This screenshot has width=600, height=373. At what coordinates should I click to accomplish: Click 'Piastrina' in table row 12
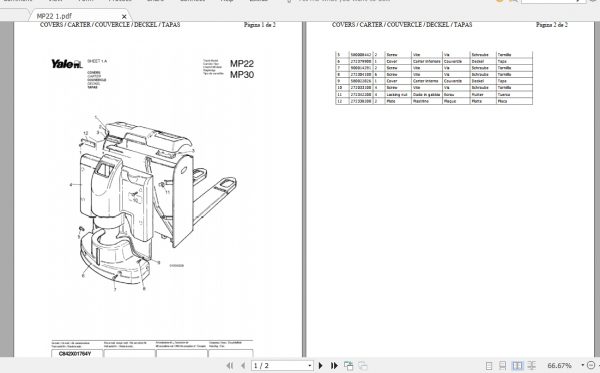(421, 101)
